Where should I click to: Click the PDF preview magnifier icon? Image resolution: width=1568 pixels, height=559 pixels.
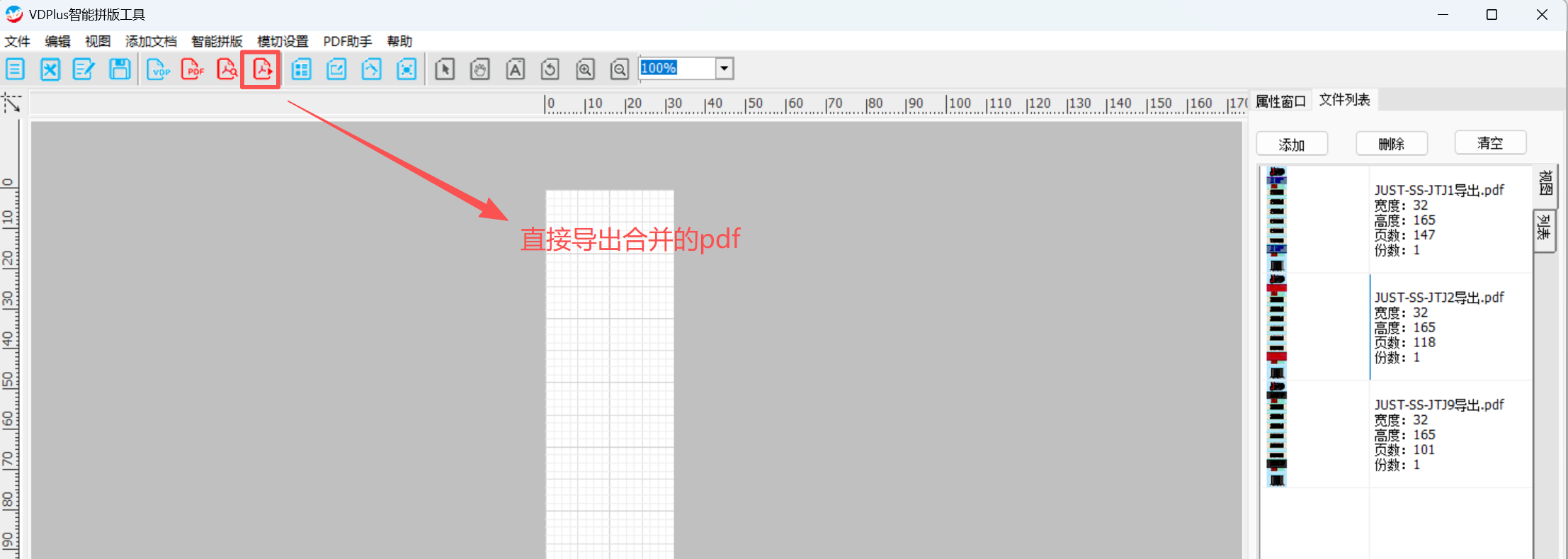[227, 69]
